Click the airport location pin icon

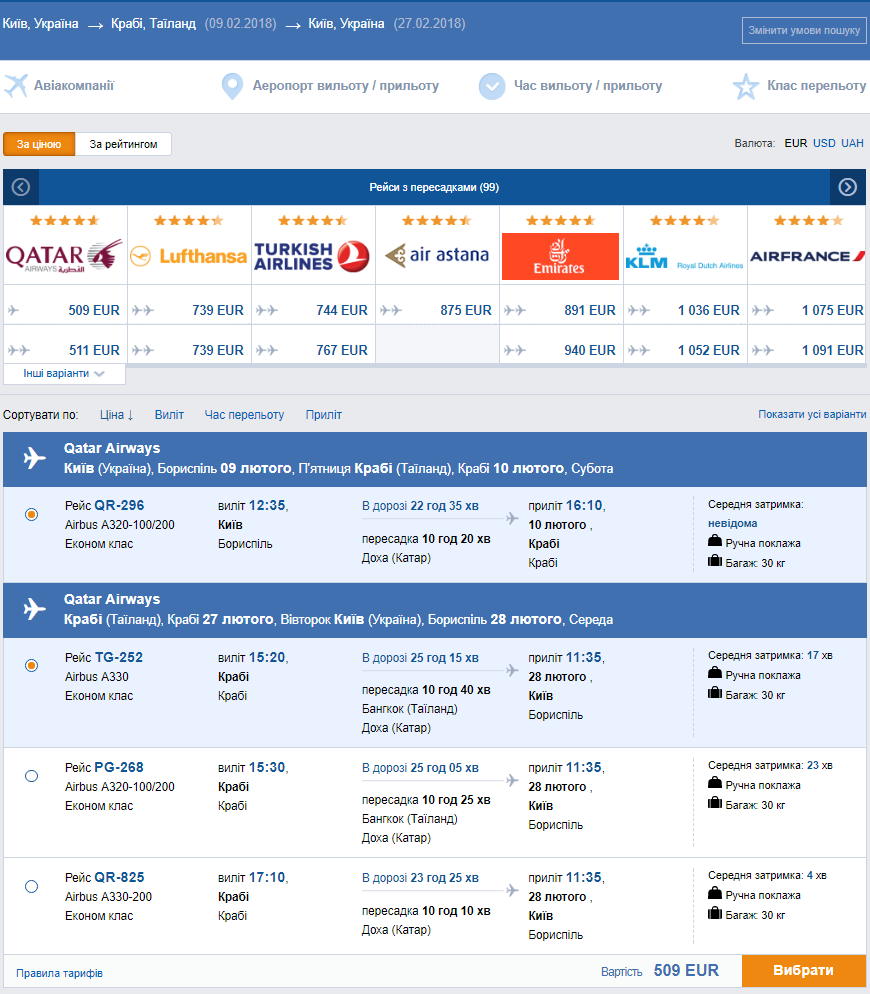(232, 86)
